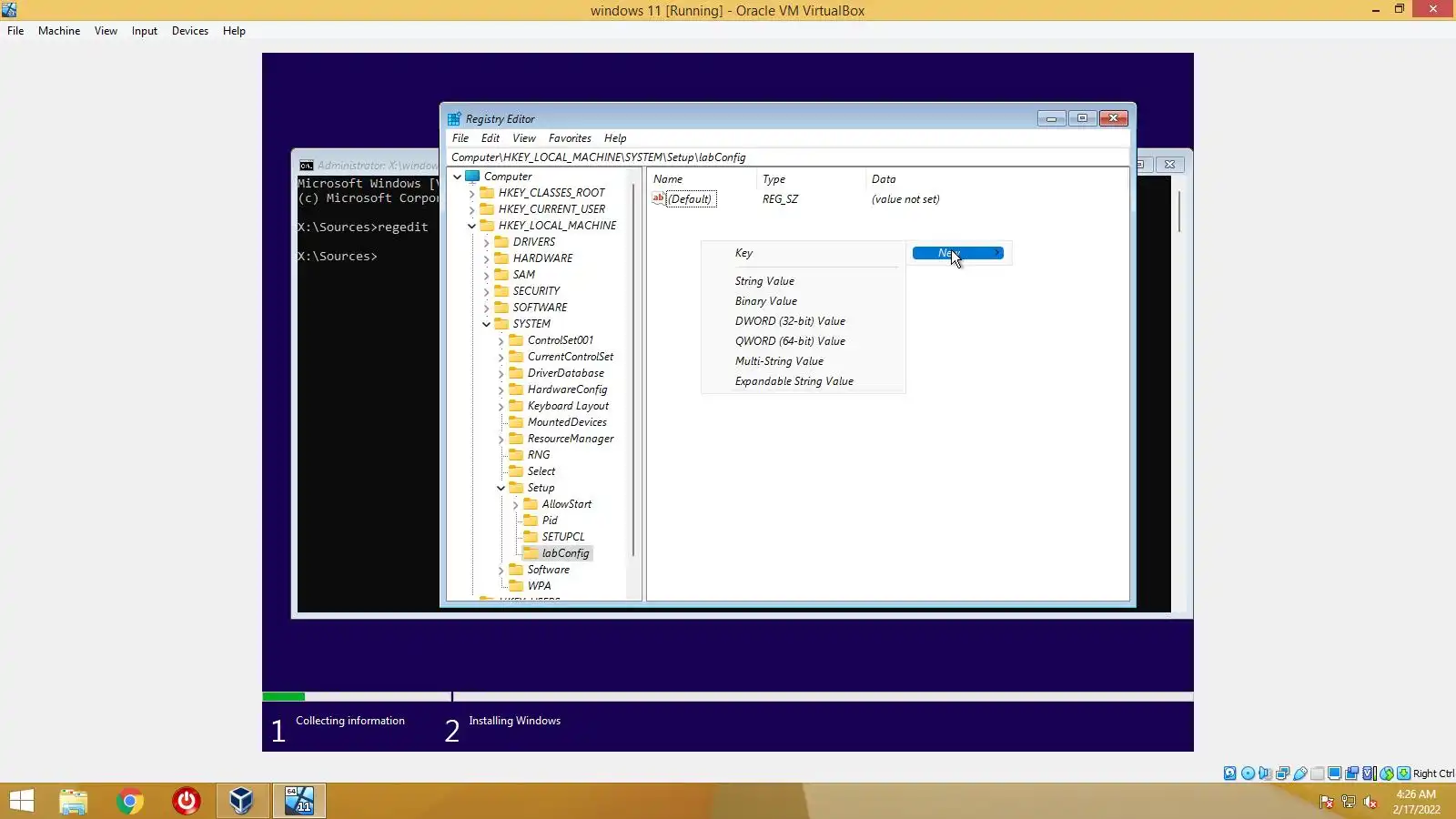1456x819 pixels.
Task: Collapse the Setup key
Action: [500, 488]
